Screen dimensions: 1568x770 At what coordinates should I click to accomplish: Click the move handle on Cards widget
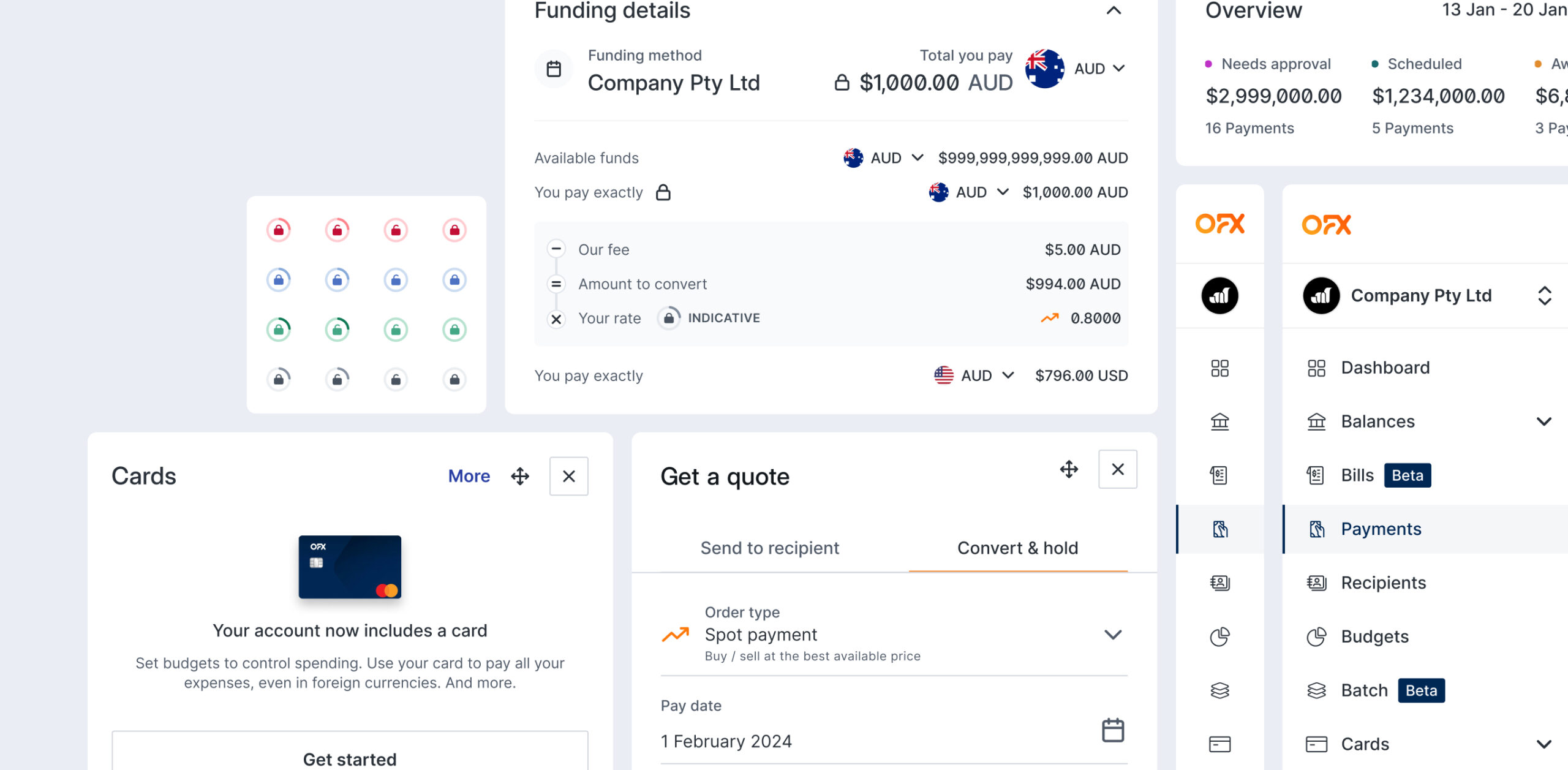tap(520, 476)
